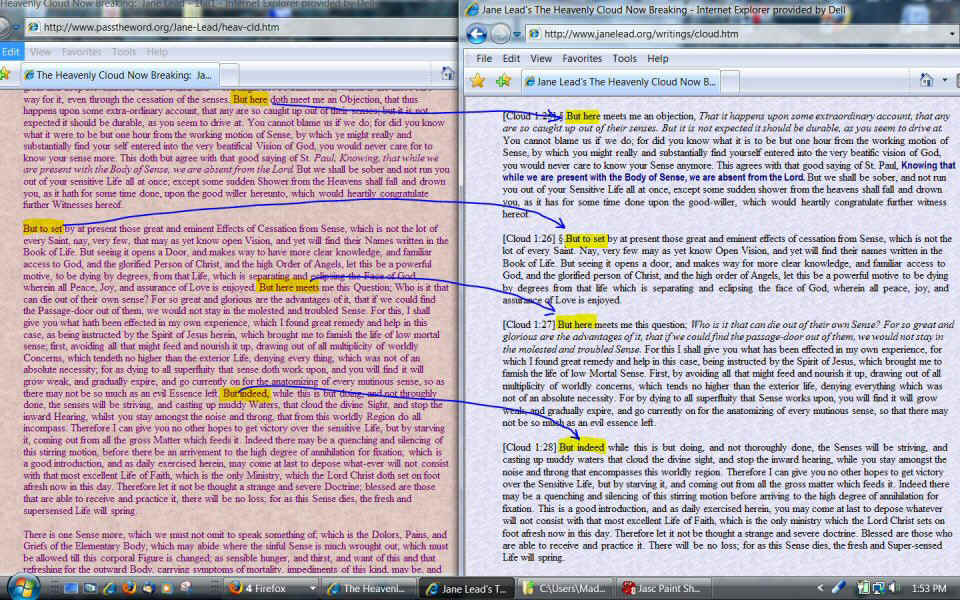Open recent pages dropdown beside the forward button
This screenshot has height=600, width=960.
point(517,34)
